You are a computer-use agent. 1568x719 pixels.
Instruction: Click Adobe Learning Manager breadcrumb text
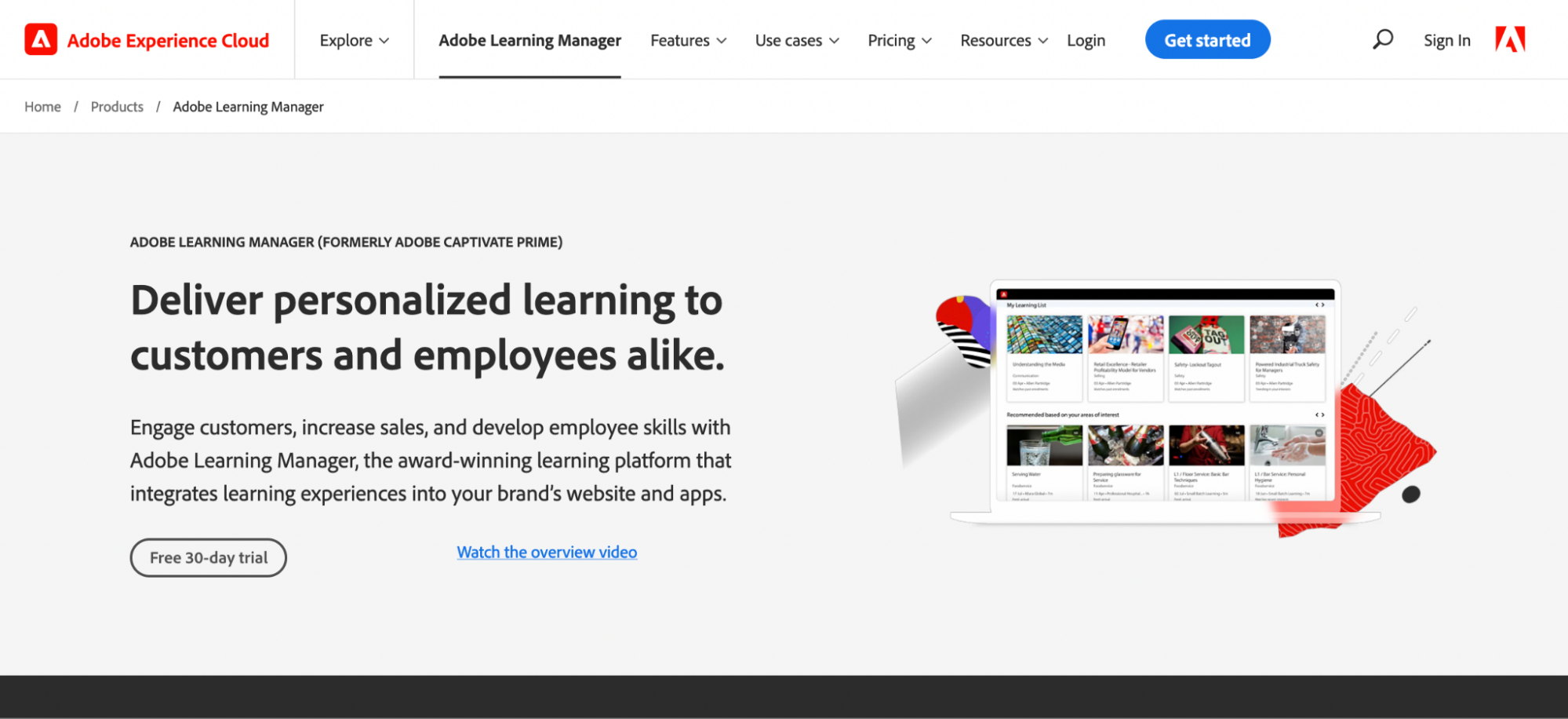tap(248, 107)
